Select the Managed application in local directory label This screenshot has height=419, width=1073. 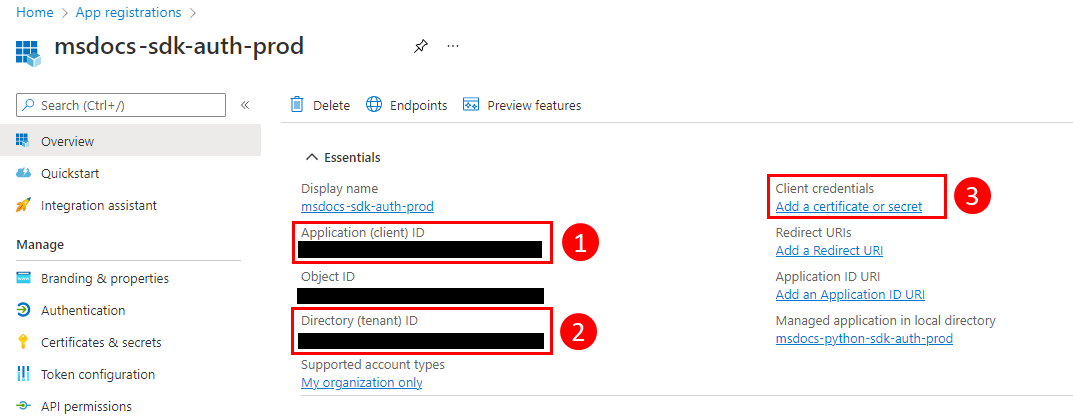[885, 320]
